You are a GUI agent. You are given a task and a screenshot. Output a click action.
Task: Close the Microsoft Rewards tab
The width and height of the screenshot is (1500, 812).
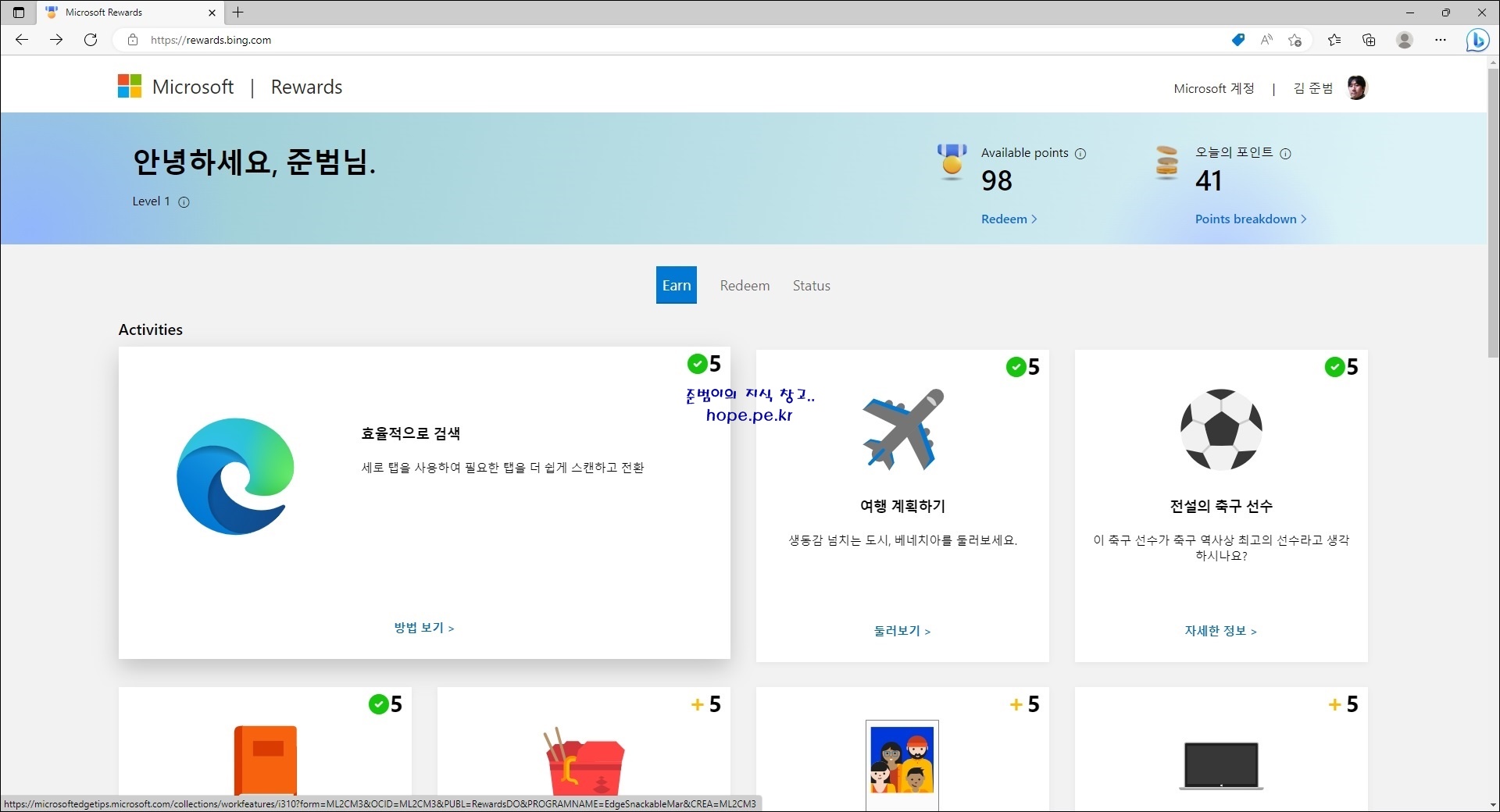tap(212, 12)
